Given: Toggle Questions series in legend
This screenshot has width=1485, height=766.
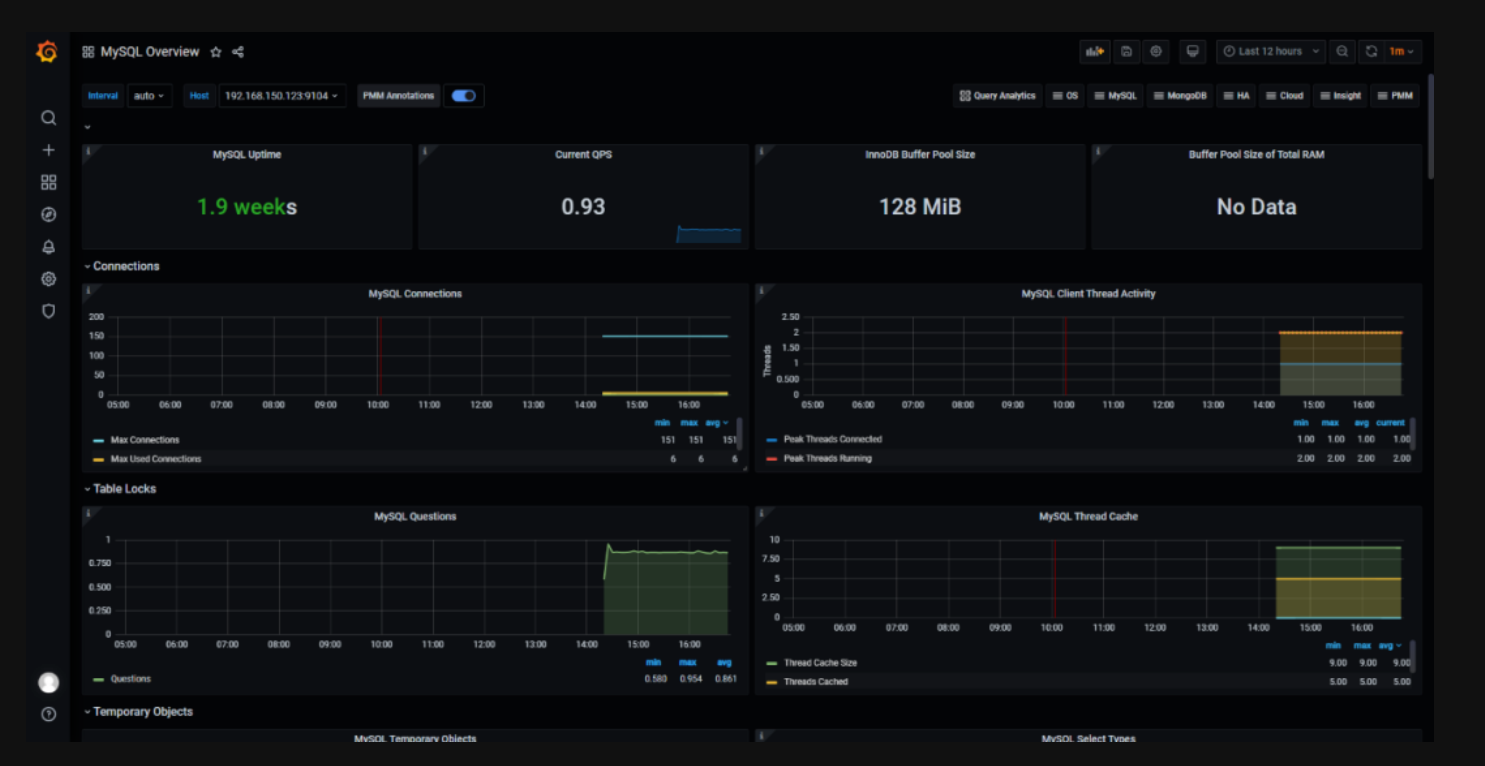Looking at the screenshot, I should click(131, 679).
